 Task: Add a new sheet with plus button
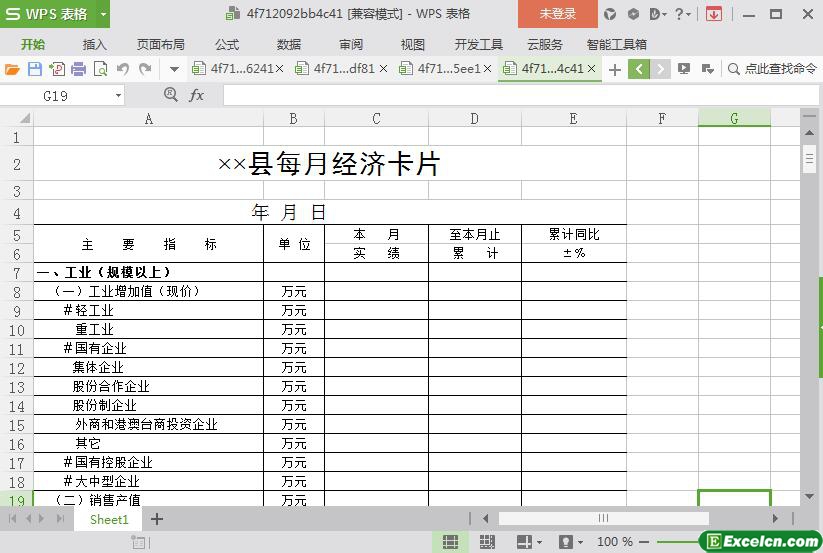156,519
